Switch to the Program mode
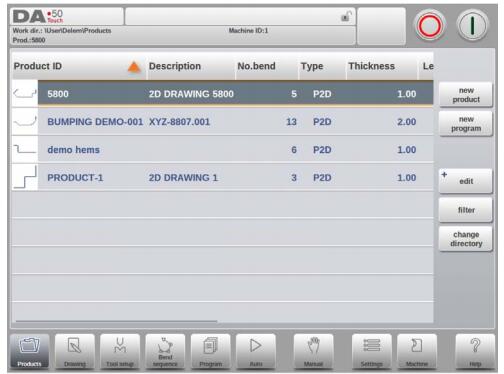Screen dimensions: 504x374 click(x=211, y=352)
